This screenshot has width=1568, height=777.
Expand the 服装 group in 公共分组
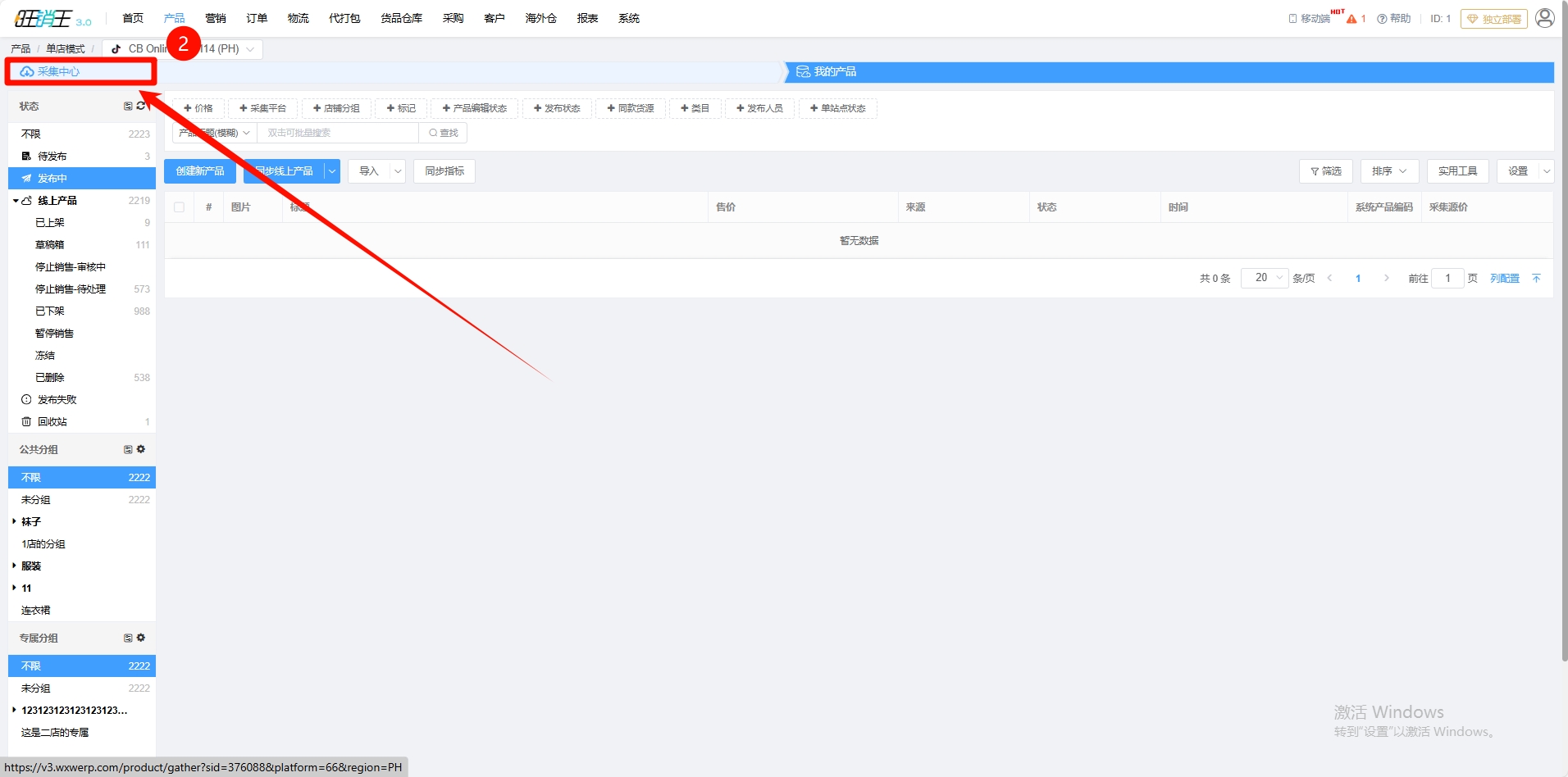point(15,566)
